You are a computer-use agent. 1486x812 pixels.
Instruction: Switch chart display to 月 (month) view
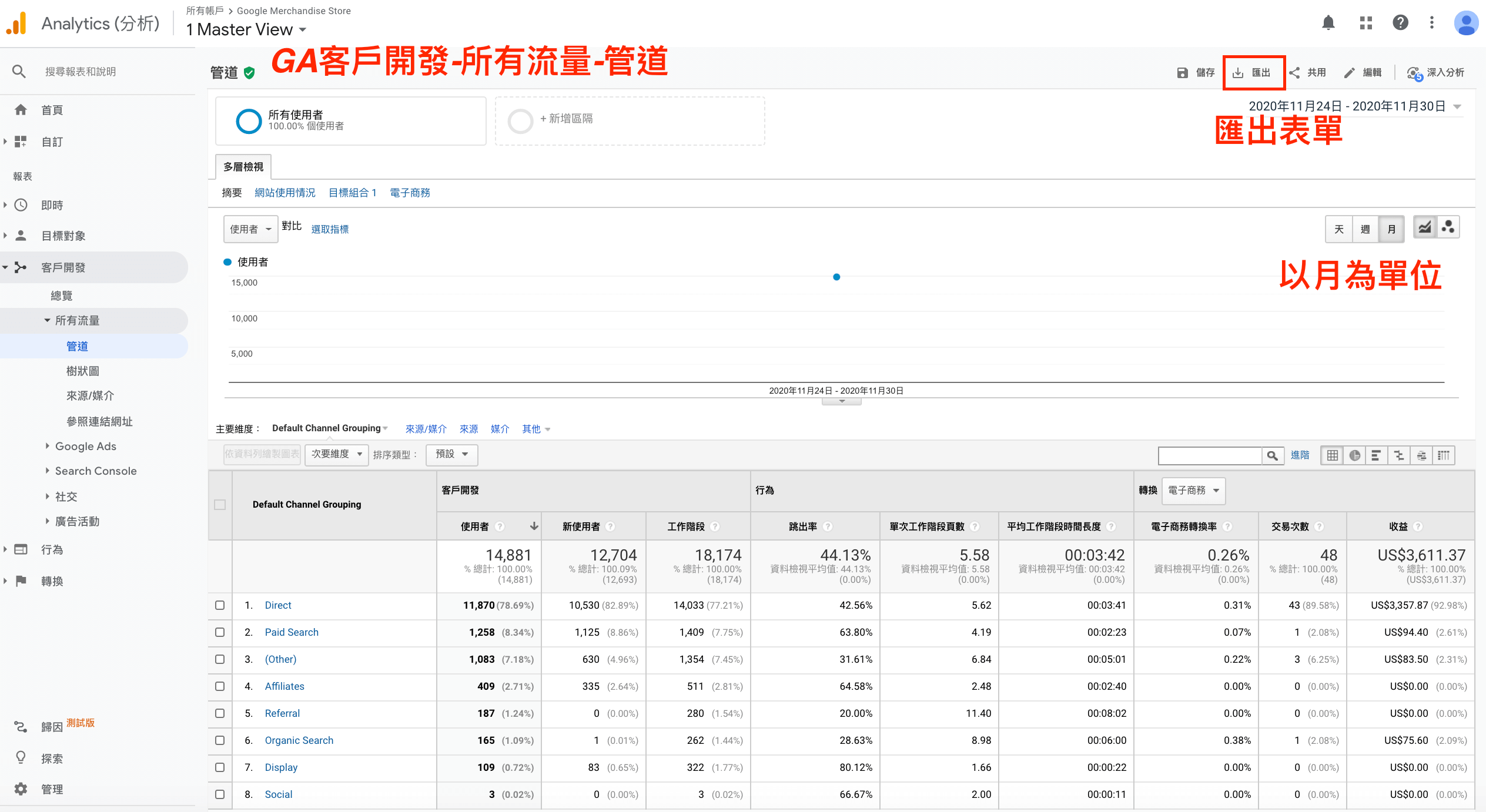point(1392,229)
